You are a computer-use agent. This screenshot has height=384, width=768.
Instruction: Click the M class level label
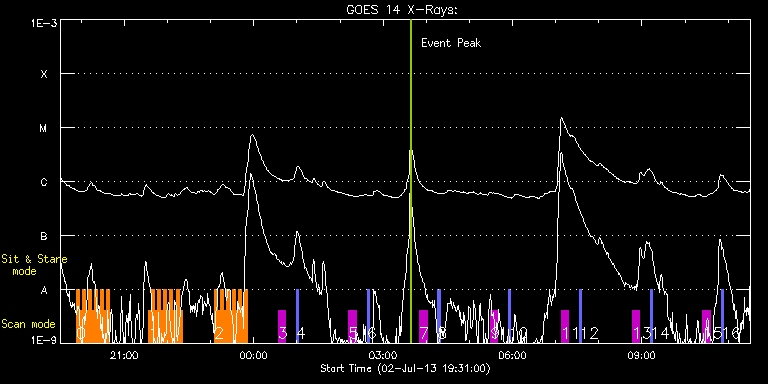[x=44, y=128]
